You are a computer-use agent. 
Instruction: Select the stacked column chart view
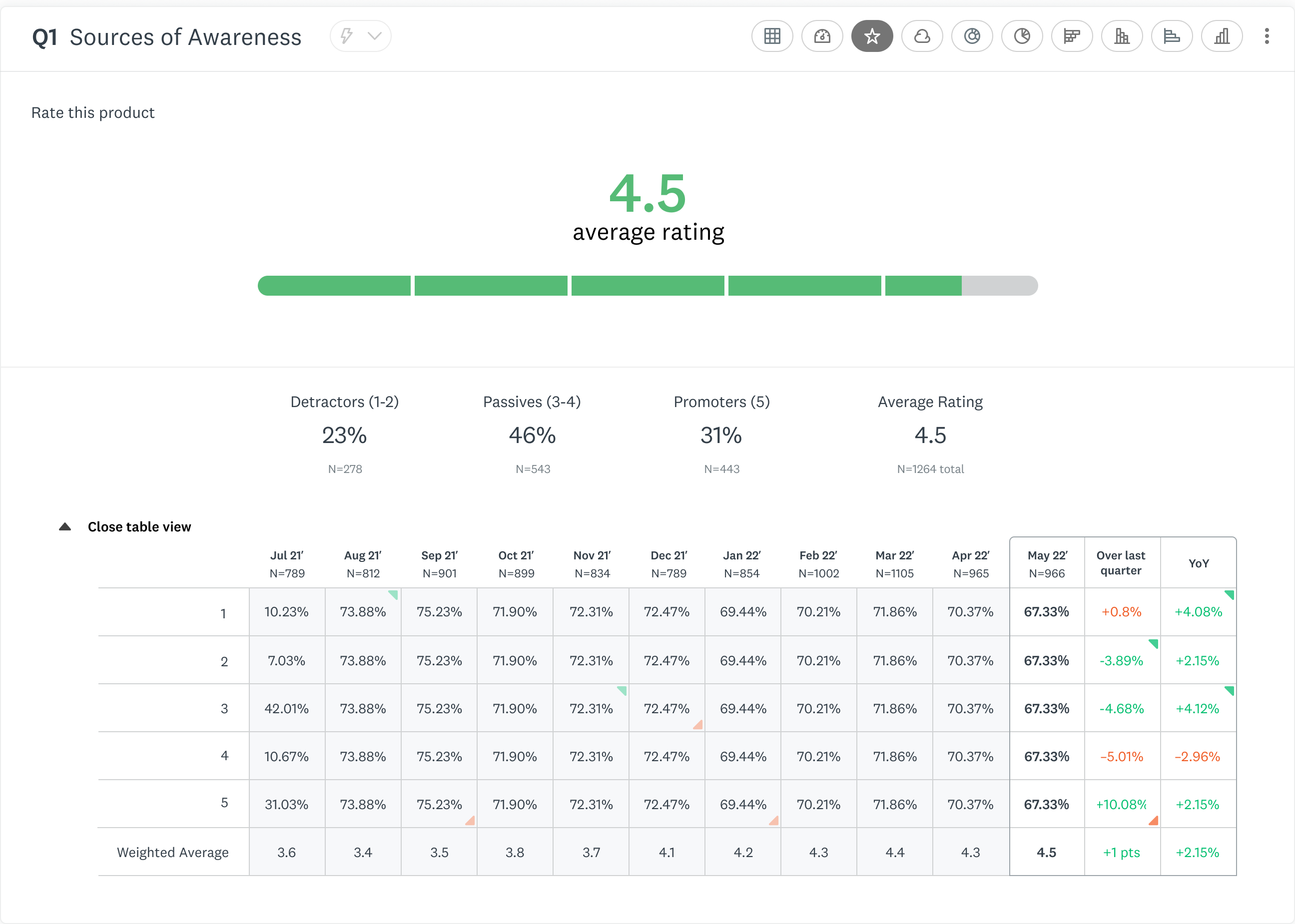tap(1122, 36)
